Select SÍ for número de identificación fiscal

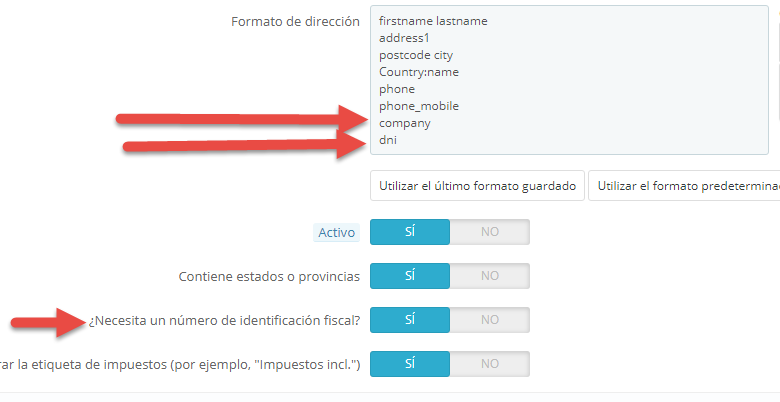tap(410, 320)
